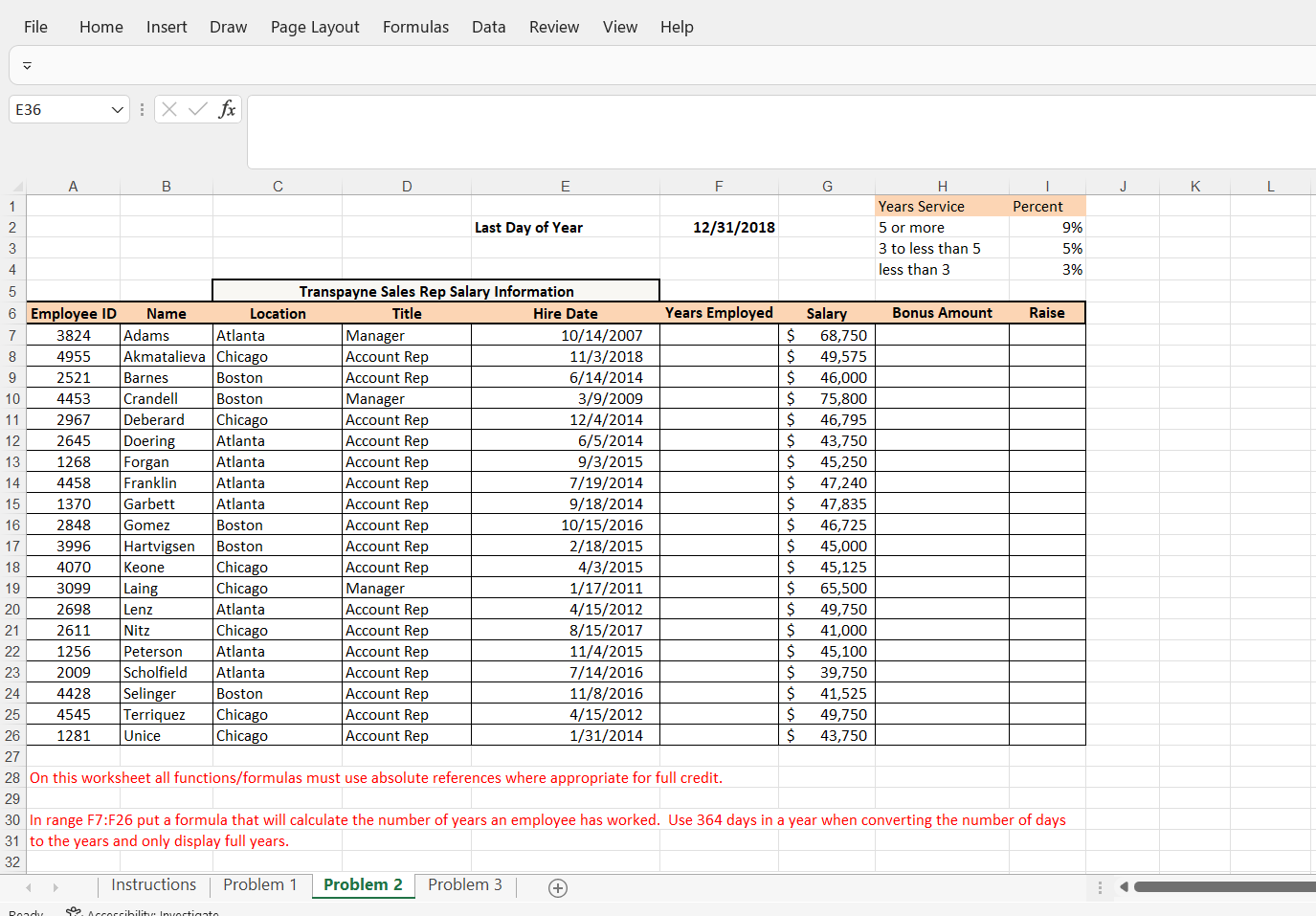Collapse the quick access toolbar chevron
This screenshot has height=916, width=1316.
[x=27, y=65]
